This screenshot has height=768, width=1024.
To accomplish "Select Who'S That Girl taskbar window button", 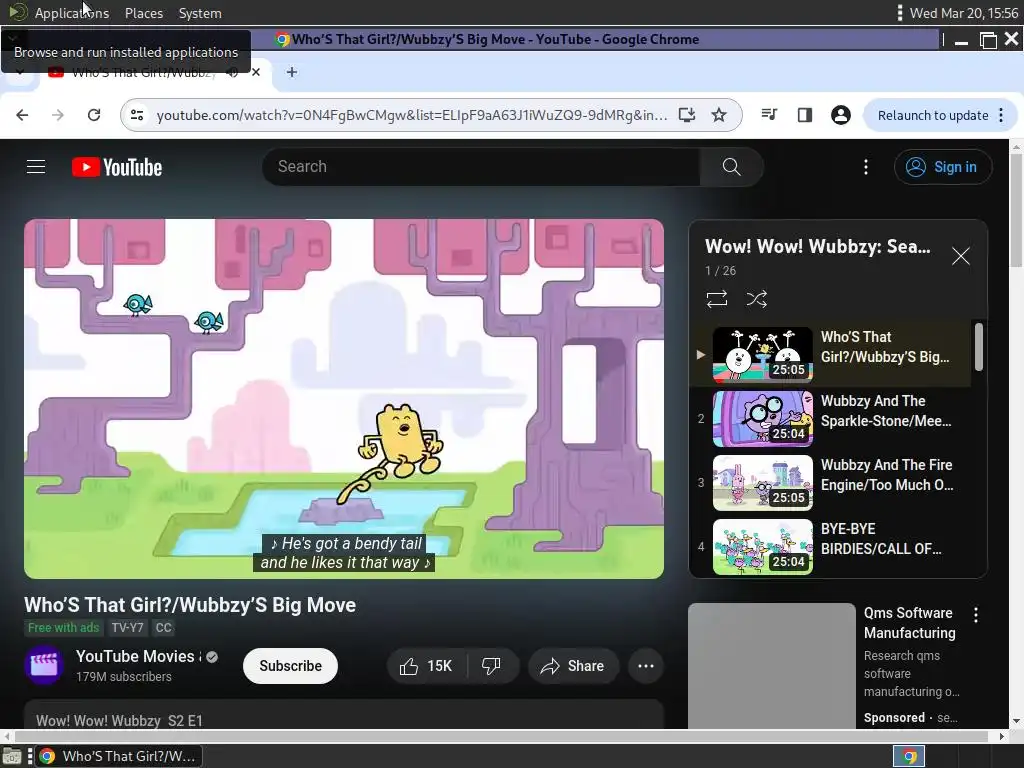I will [x=119, y=756].
